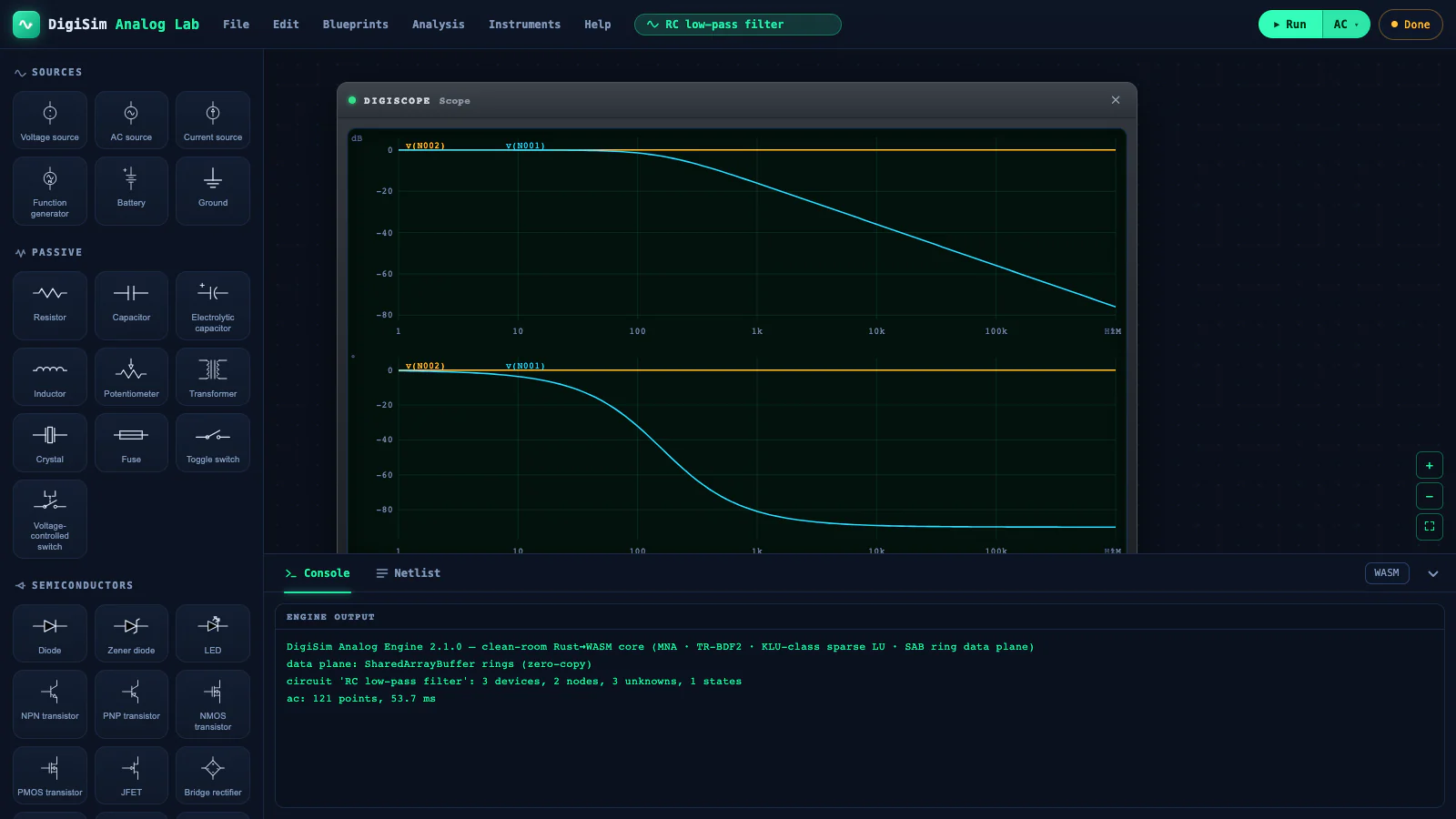
Task: Open the Instruments menu
Action: coord(524,25)
